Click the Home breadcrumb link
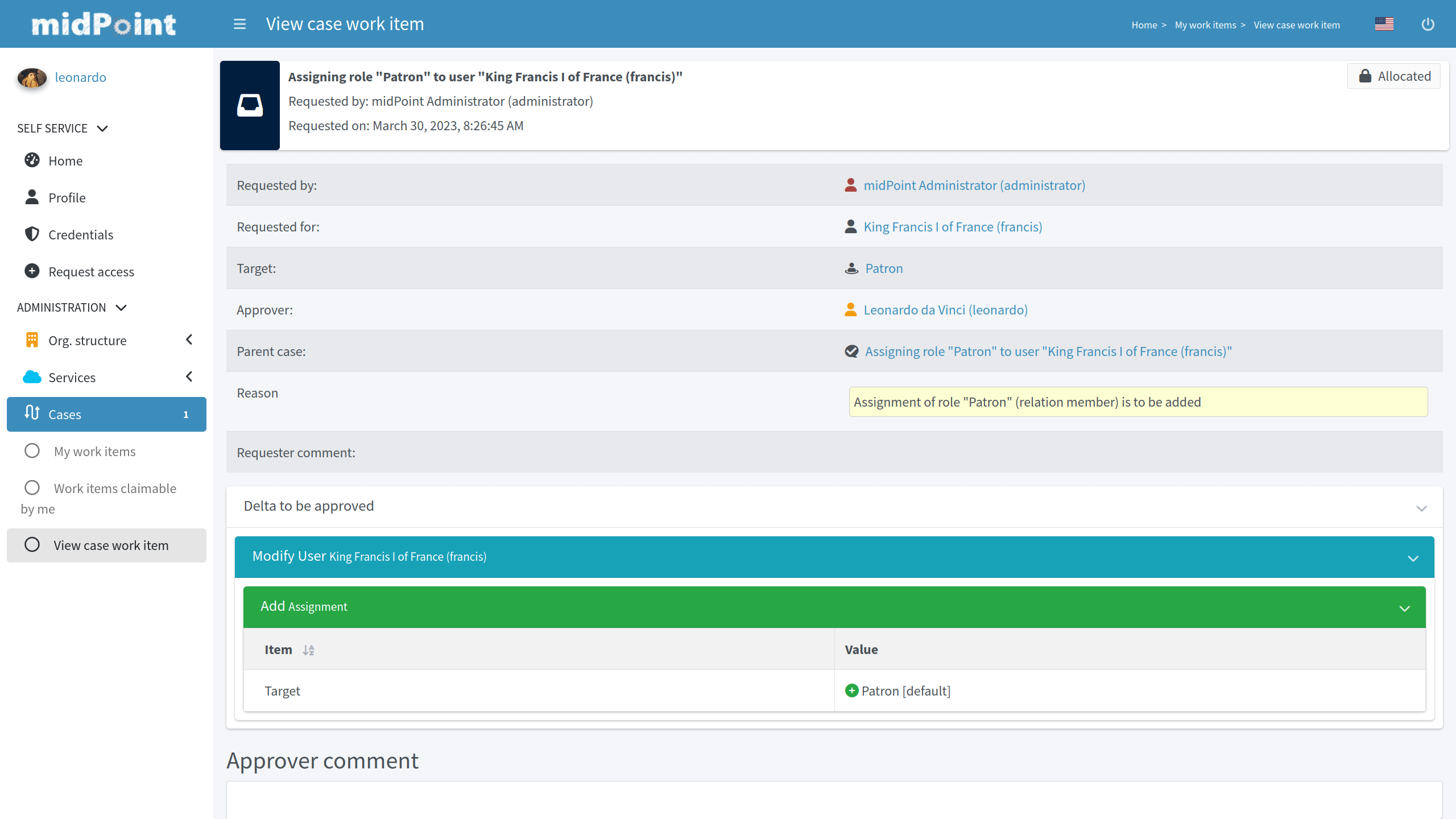The image size is (1456, 819). click(1144, 25)
